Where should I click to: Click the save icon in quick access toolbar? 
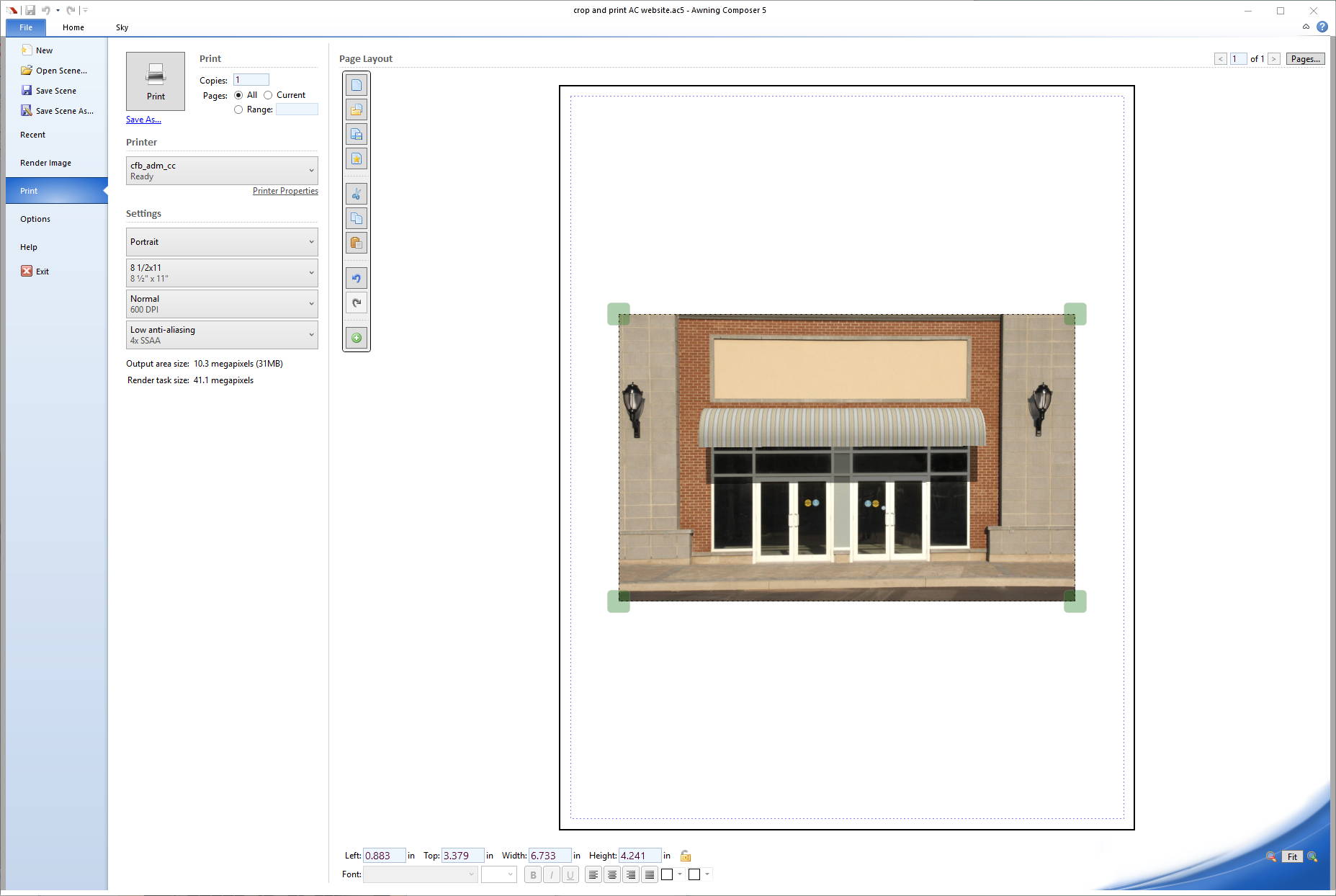pyautogui.click(x=30, y=10)
